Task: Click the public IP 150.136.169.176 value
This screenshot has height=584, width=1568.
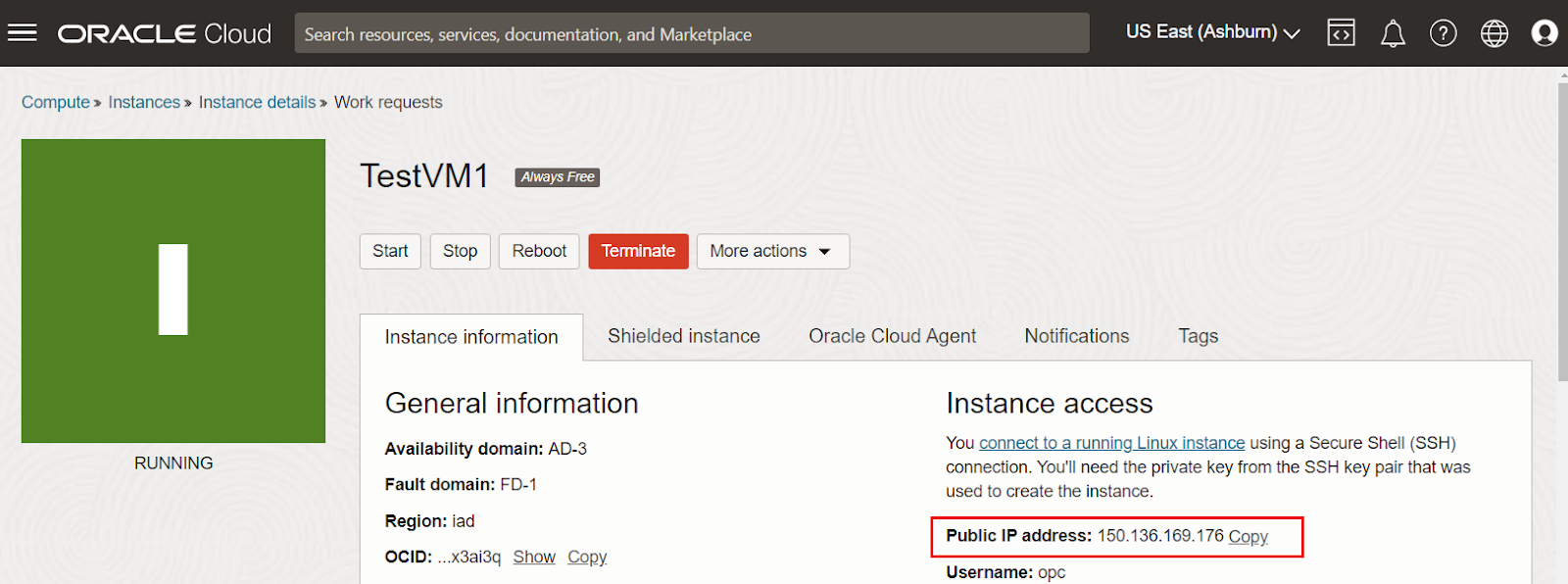Action: click(x=1160, y=536)
